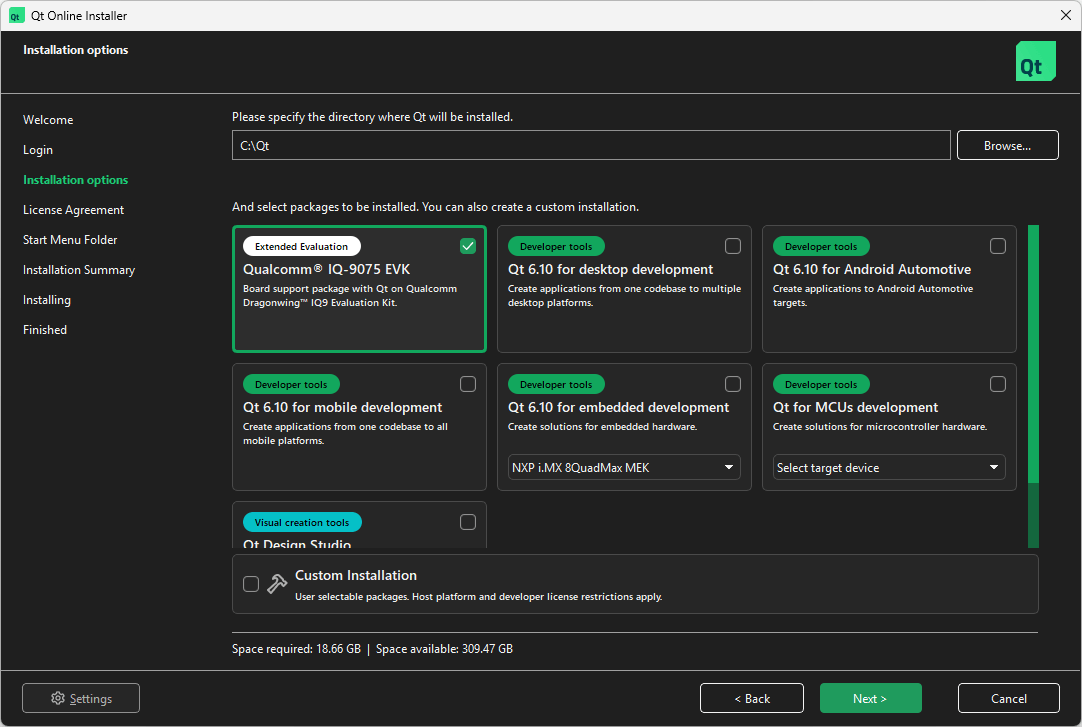
Task: Click the Qt logo in the top-right corner
Action: (1035, 60)
